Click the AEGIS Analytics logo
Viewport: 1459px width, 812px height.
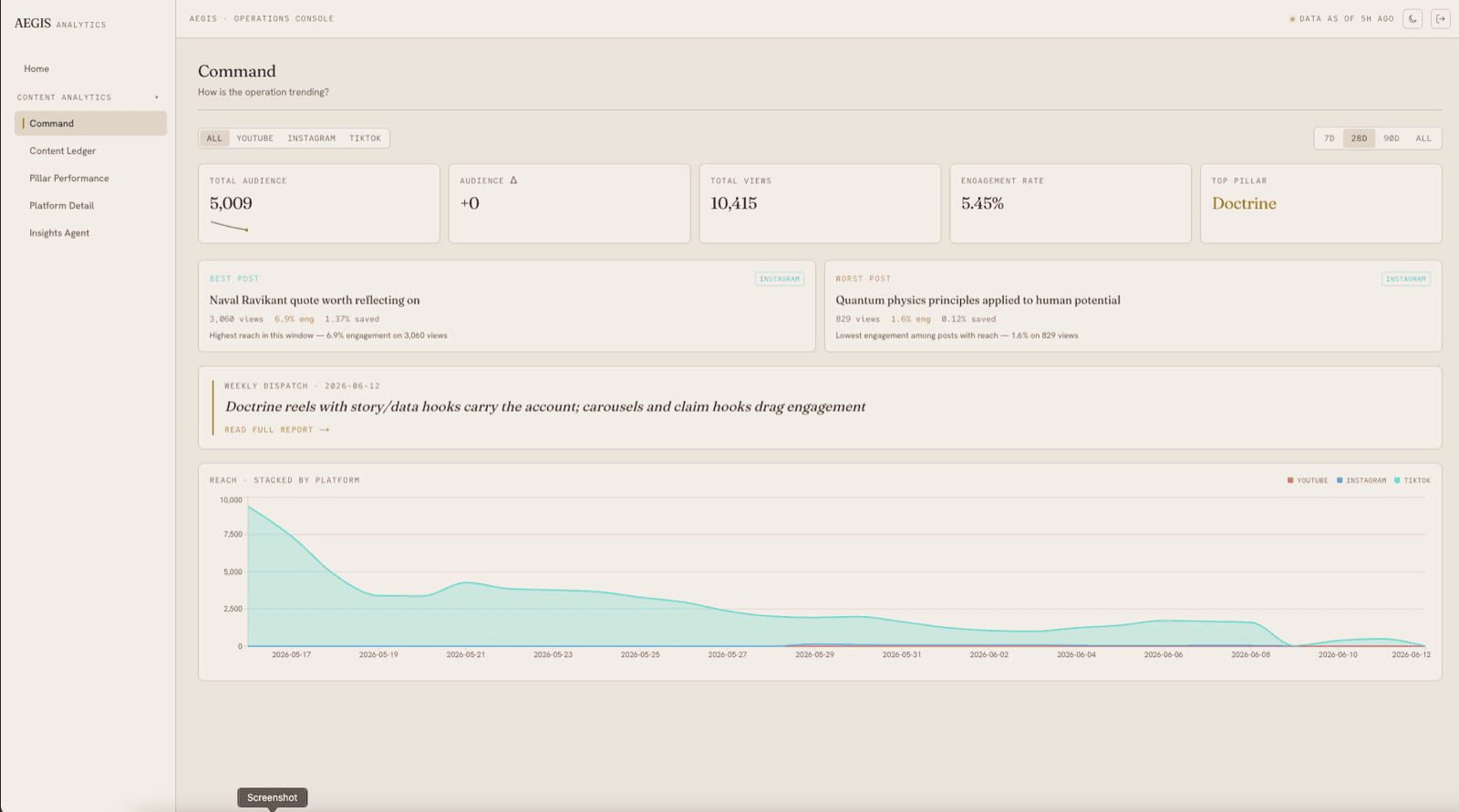pyautogui.click(x=60, y=24)
